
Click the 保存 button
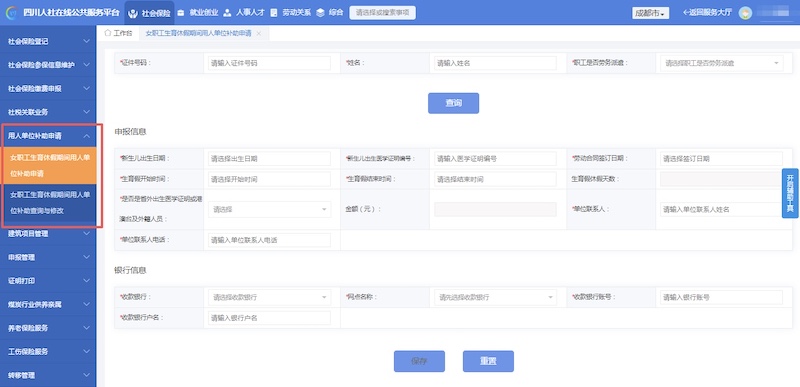[x=419, y=361]
